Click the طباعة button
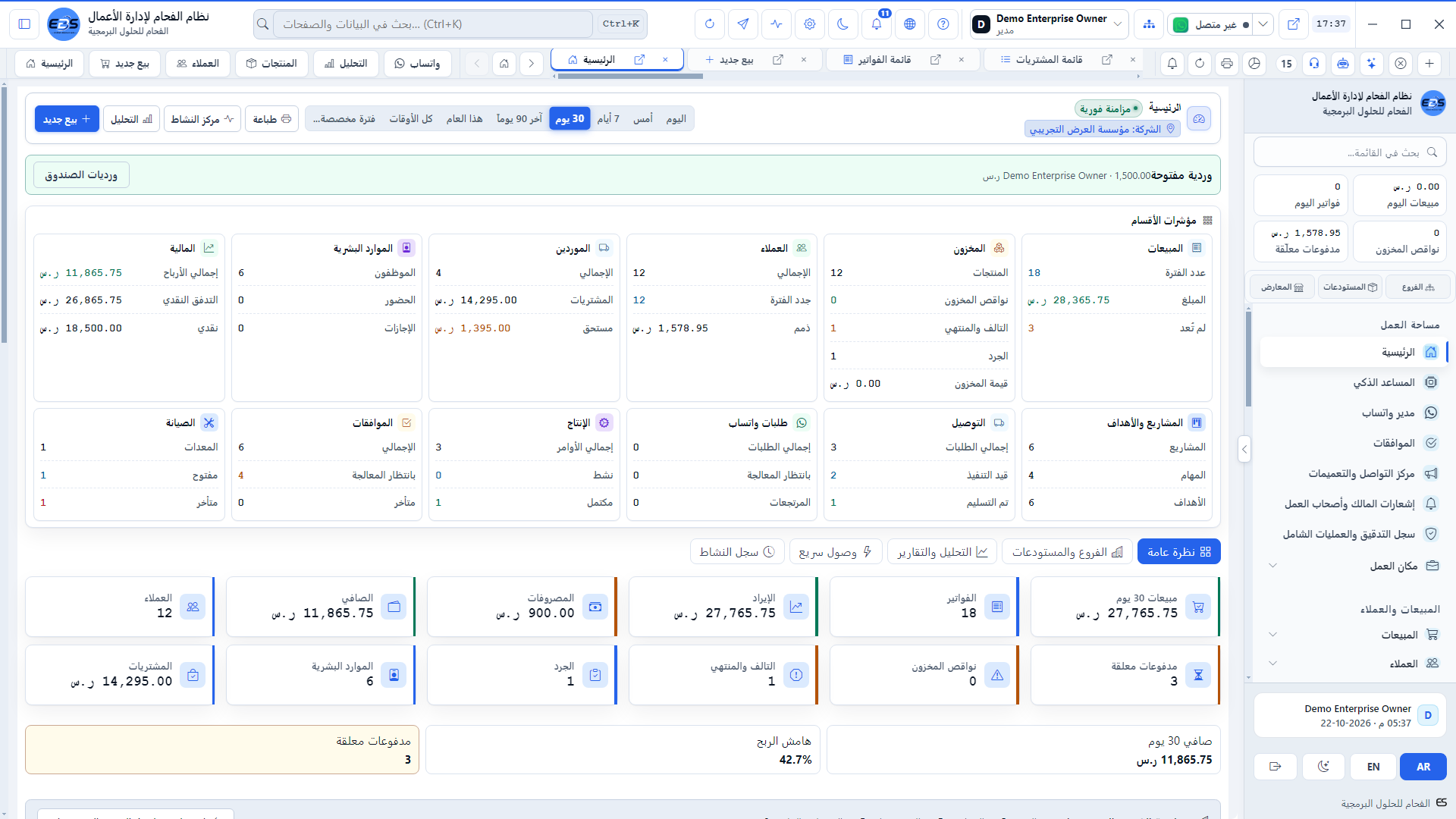The height and width of the screenshot is (819, 1456). 272,119
